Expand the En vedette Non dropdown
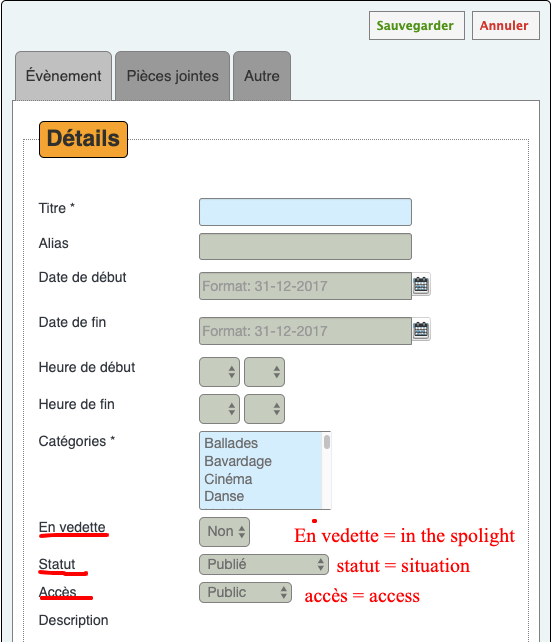Viewport: 551px width, 642px height. 224,532
